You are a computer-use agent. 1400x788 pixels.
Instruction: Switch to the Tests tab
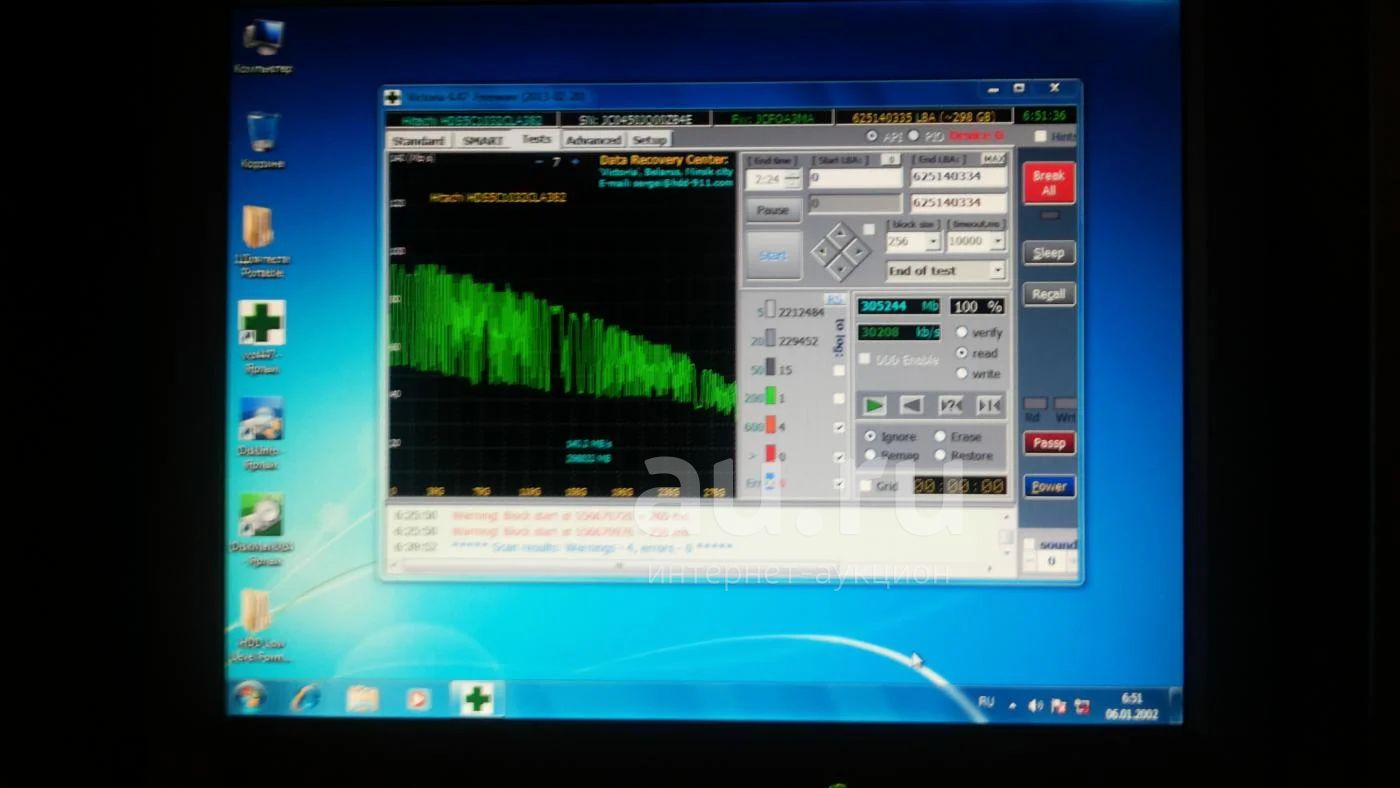[537, 140]
